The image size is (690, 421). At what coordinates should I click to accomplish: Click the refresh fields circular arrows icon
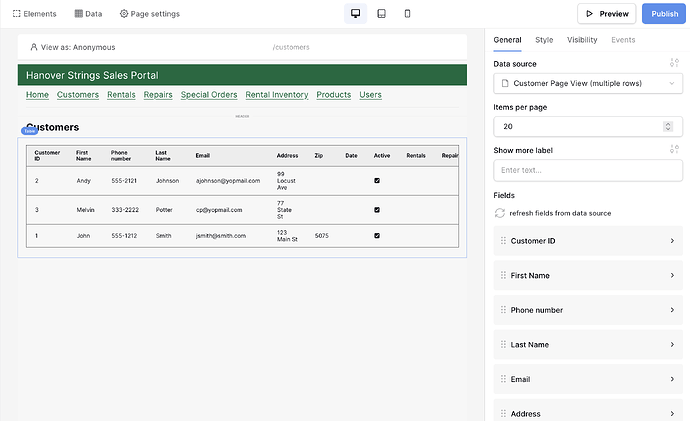499,213
